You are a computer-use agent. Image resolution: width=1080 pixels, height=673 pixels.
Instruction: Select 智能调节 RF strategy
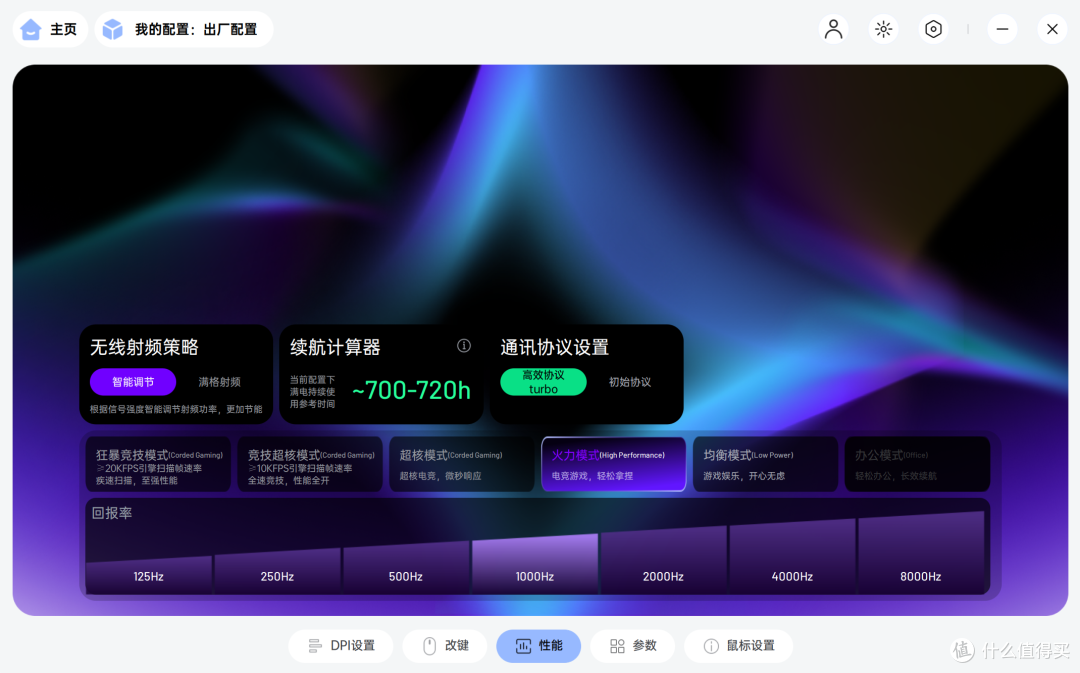[133, 382]
